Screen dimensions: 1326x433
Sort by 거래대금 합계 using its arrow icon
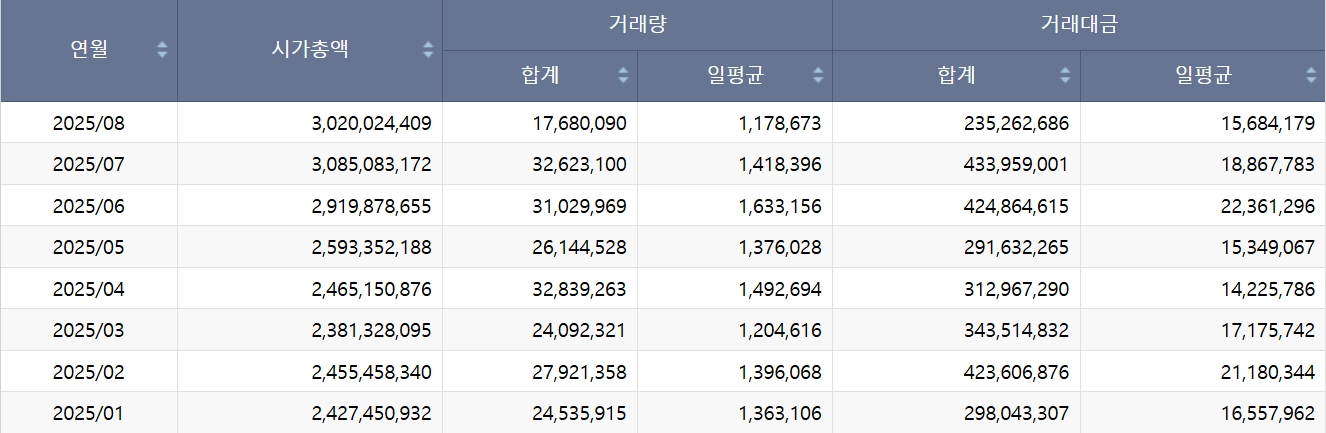click(1065, 75)
